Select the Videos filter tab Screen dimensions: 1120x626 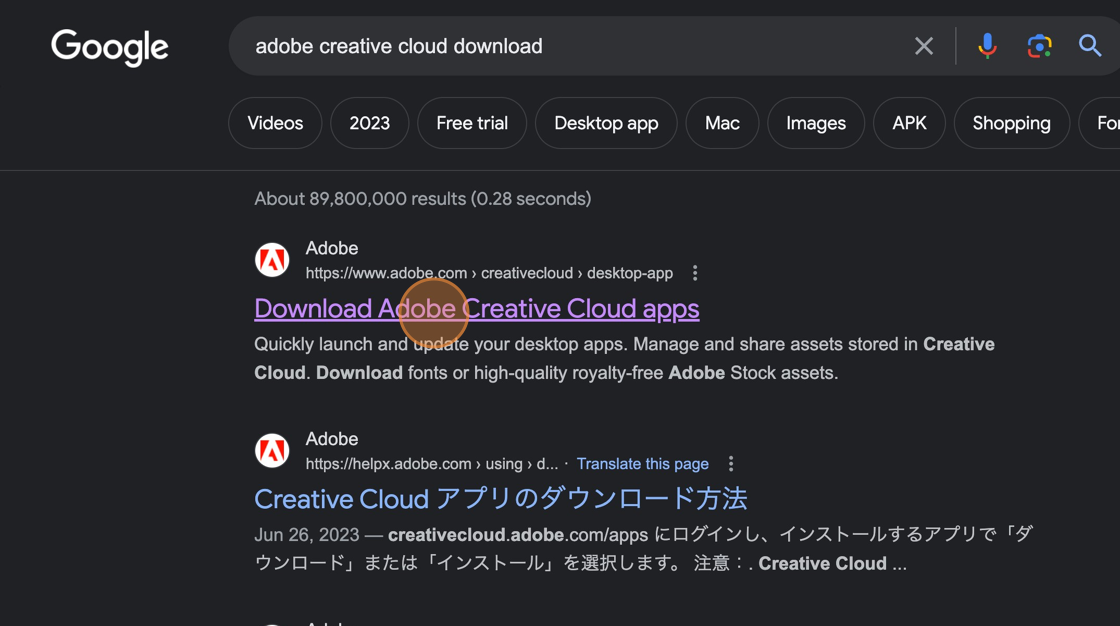point(274,123)
